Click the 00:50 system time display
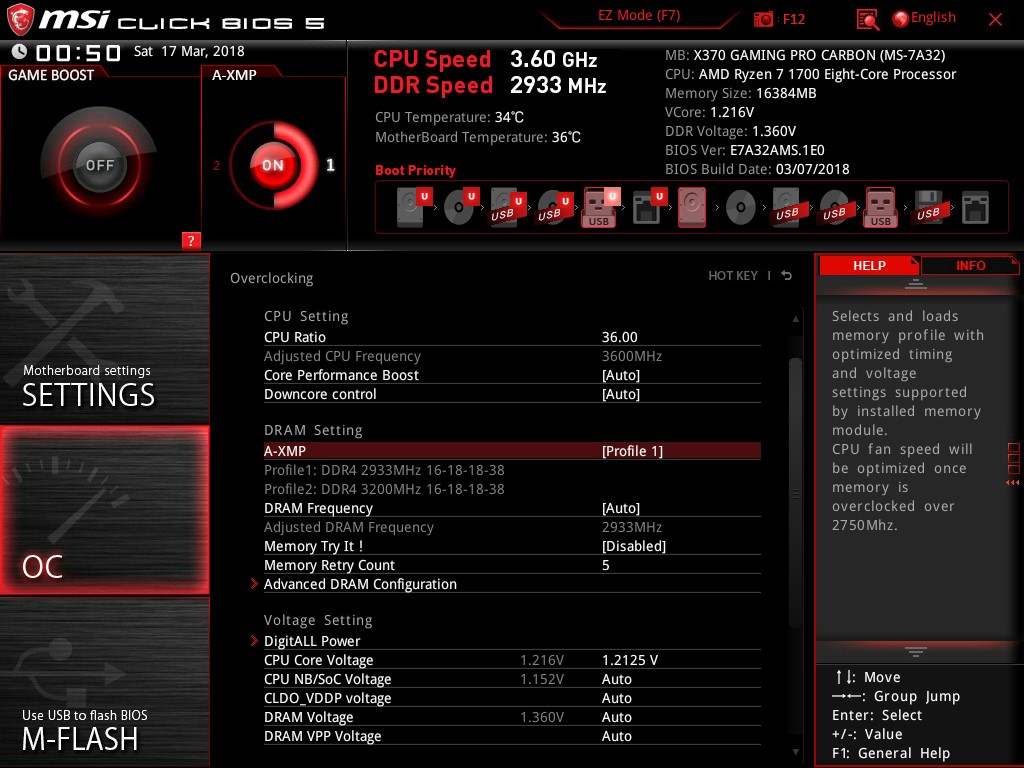 click(x=78, y=53)
